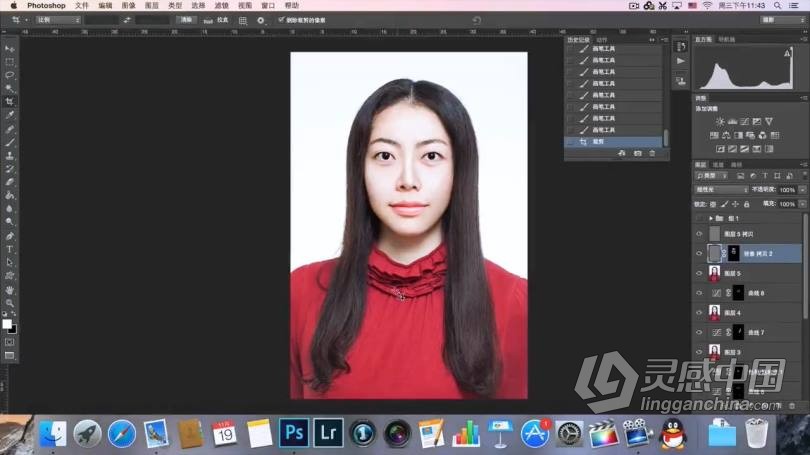Add a Color Balance adjustment

[x=726, y=135]
